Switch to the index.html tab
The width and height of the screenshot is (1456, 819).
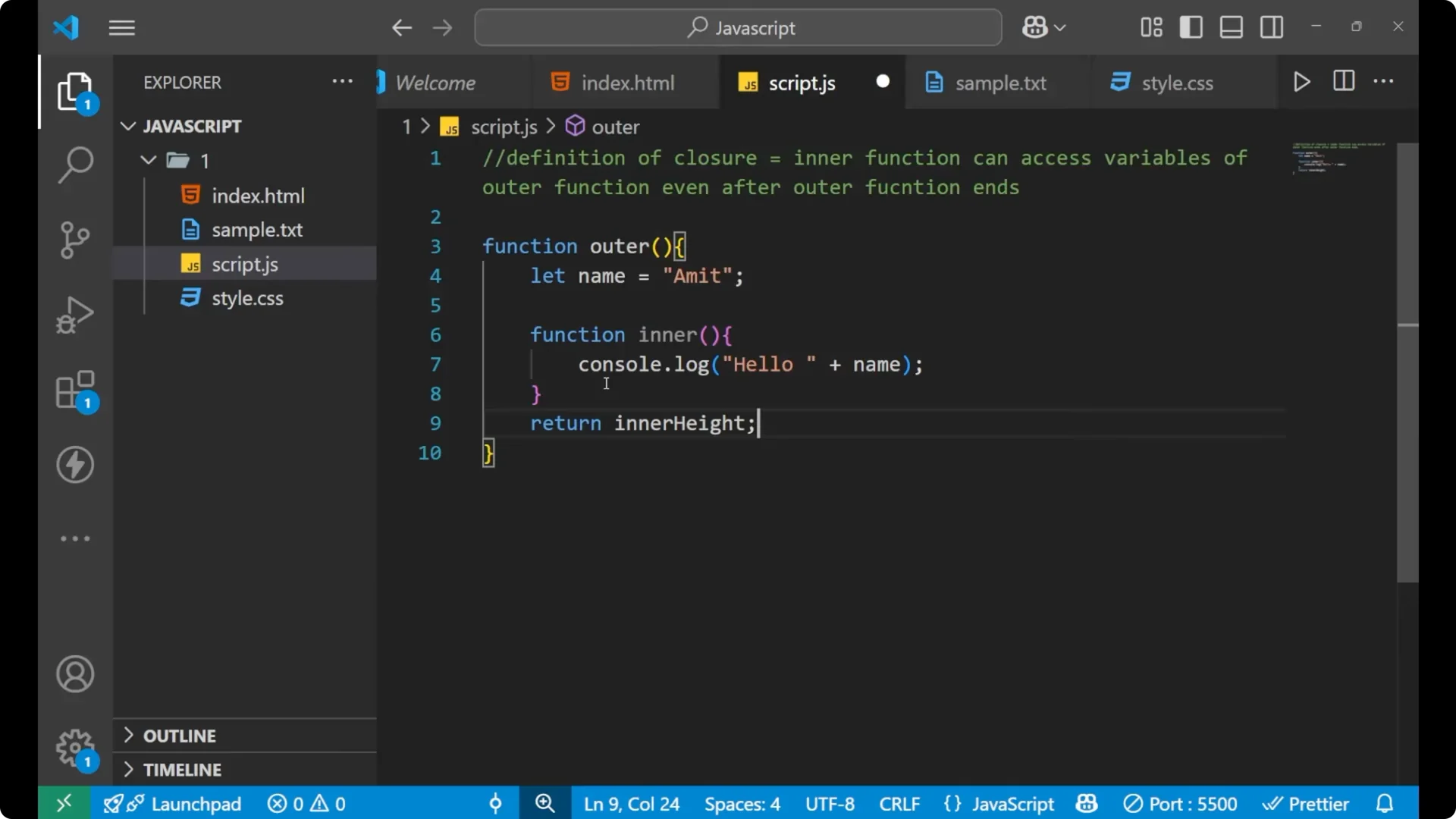pyautogui.click(x=627, y=82)
